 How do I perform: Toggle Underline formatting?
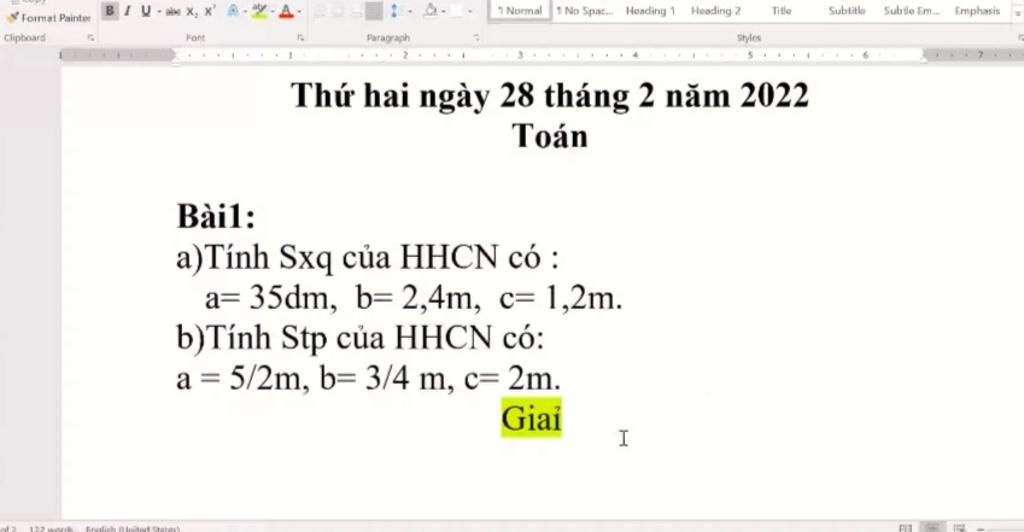(146, 10)
